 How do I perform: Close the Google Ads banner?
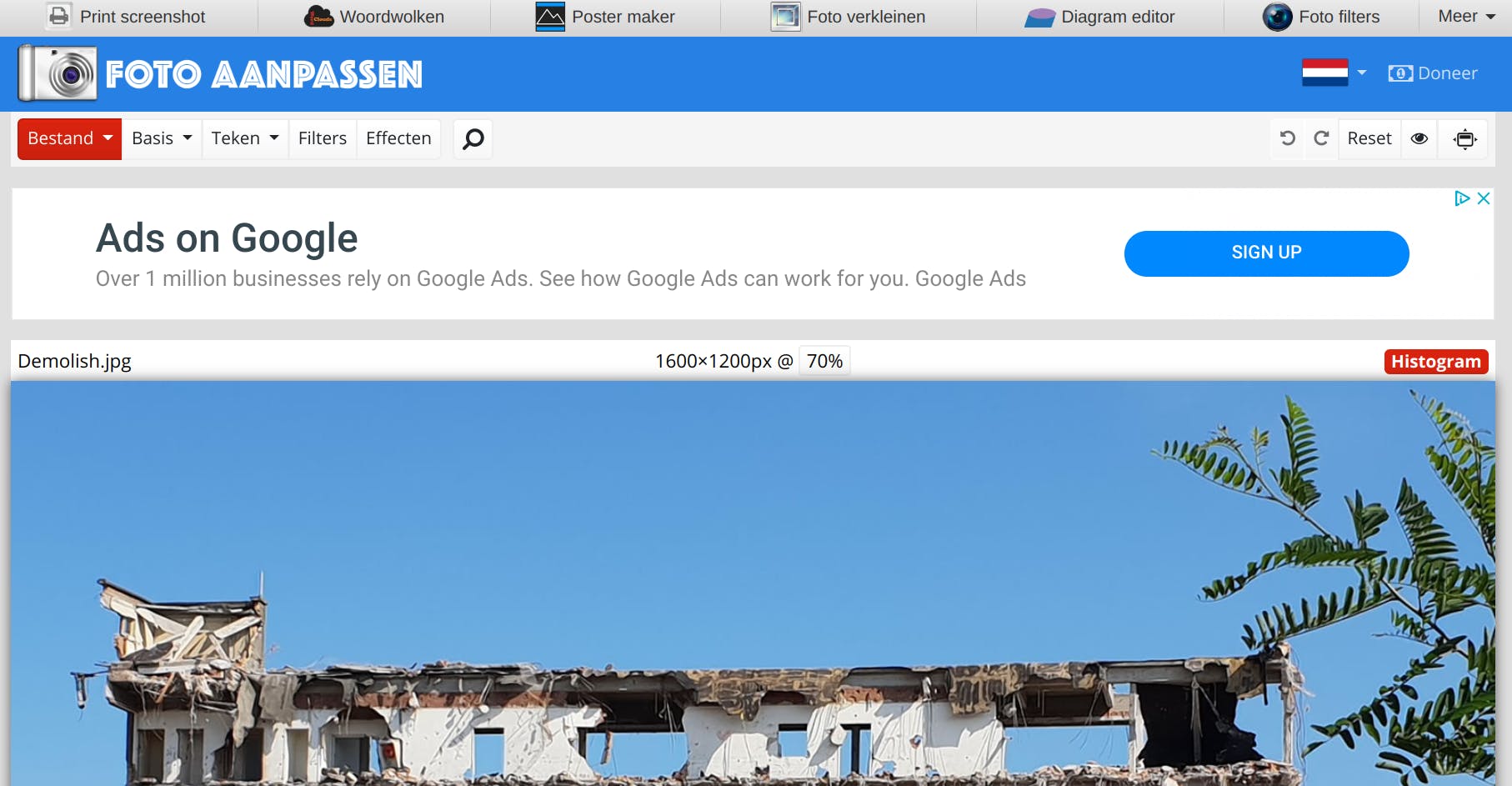point(1484,198)
